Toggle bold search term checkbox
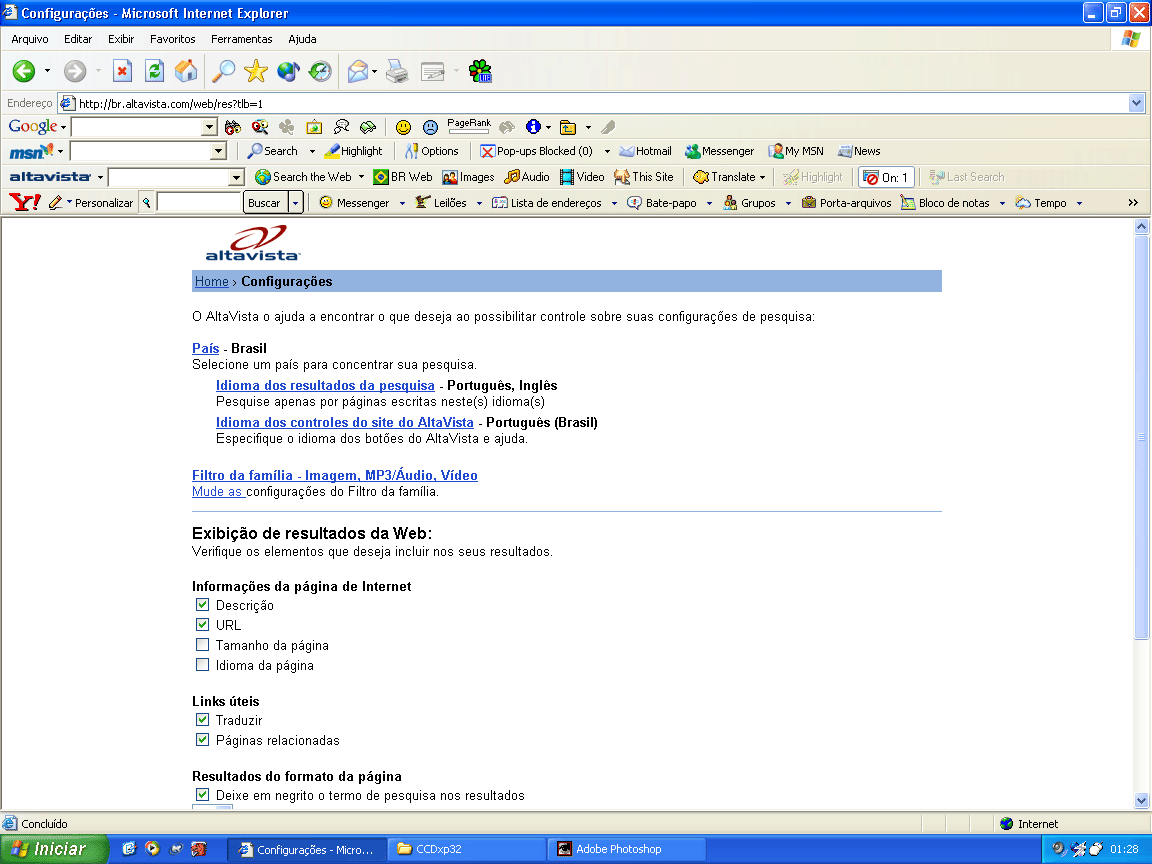The width and height of the screenshot is (1152, 864). pos(203,794)
